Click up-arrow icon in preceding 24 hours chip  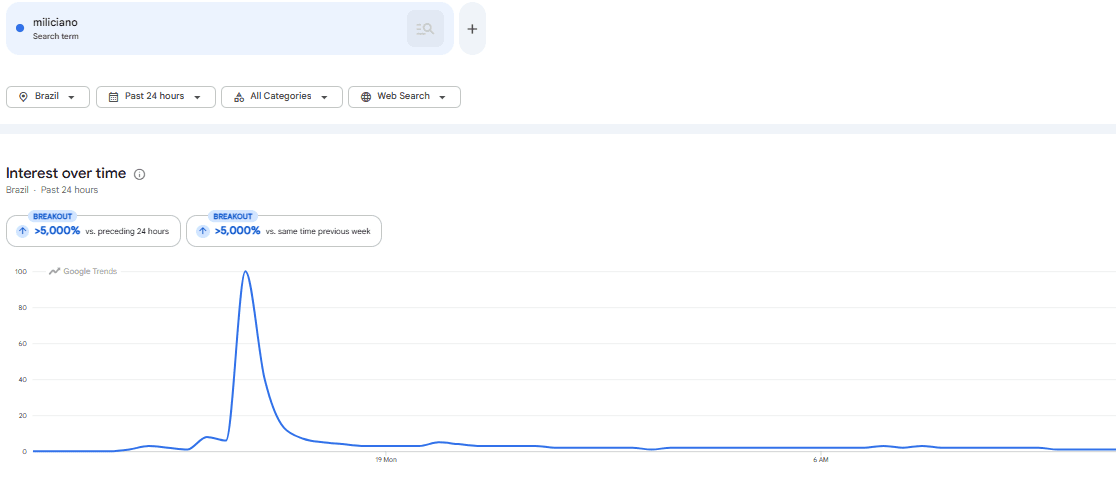pos(23,231)
